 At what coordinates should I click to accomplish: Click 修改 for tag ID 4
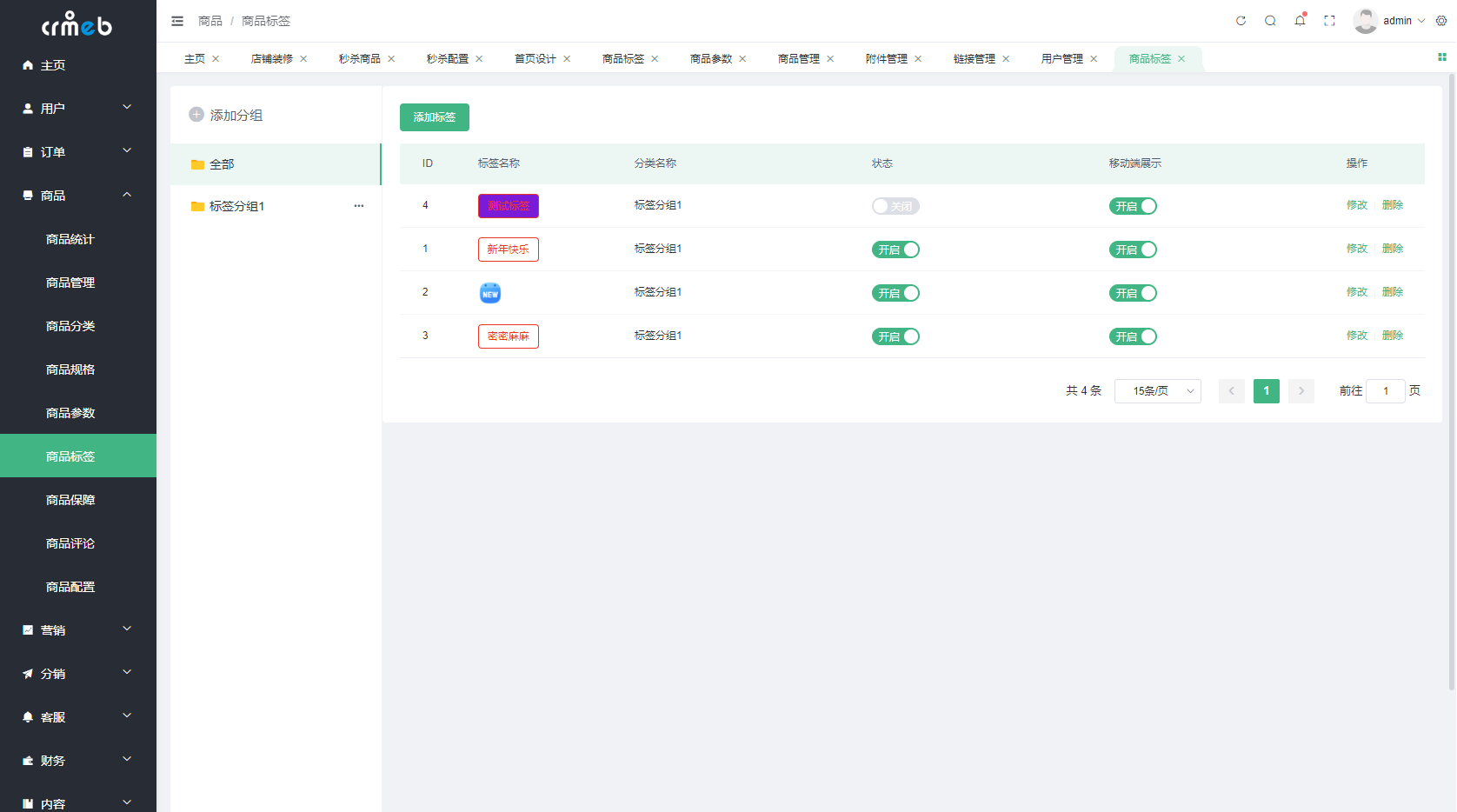point(1357,205)
